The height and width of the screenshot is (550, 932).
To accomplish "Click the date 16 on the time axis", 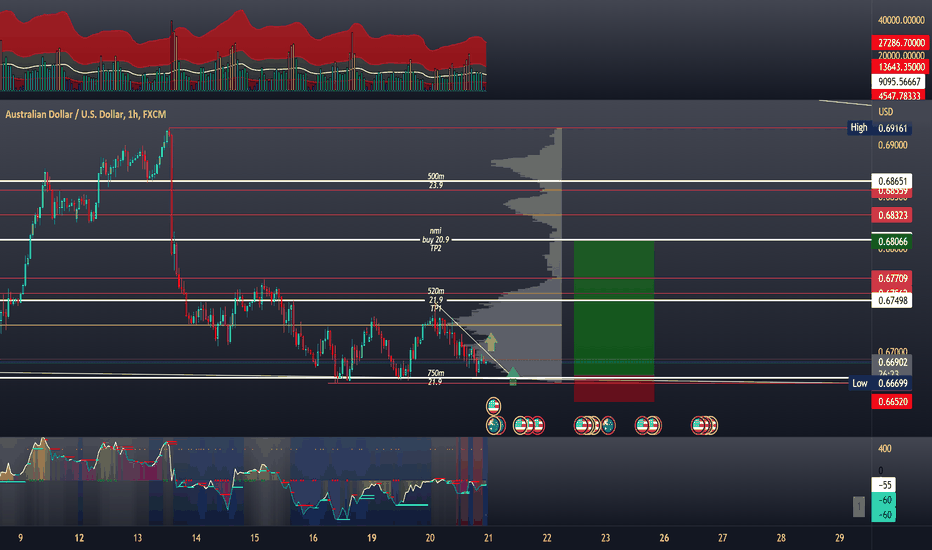I will 313,538.
